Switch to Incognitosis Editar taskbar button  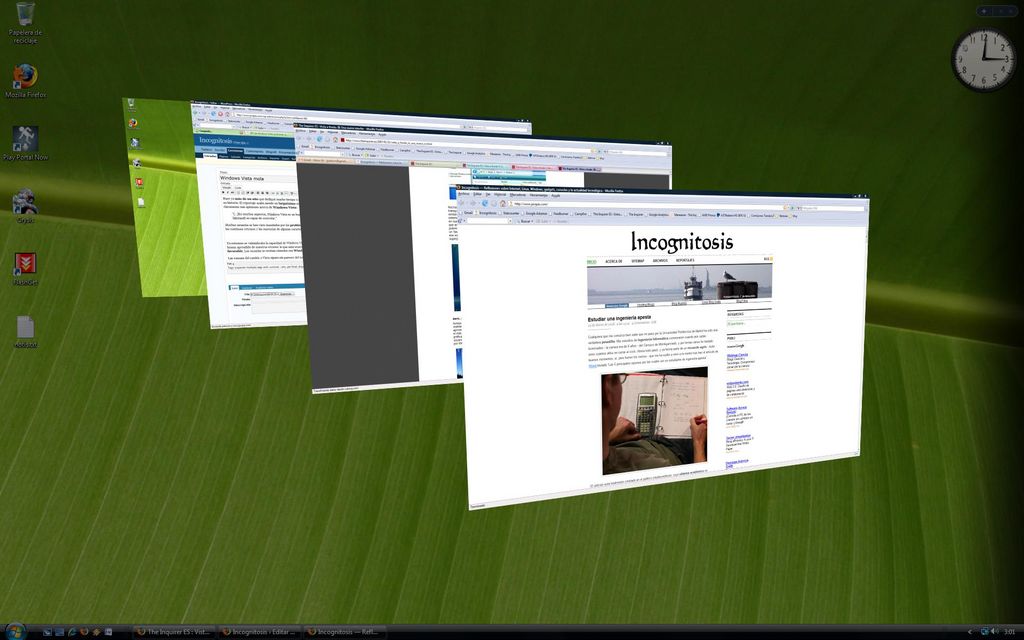pos(260,632)
